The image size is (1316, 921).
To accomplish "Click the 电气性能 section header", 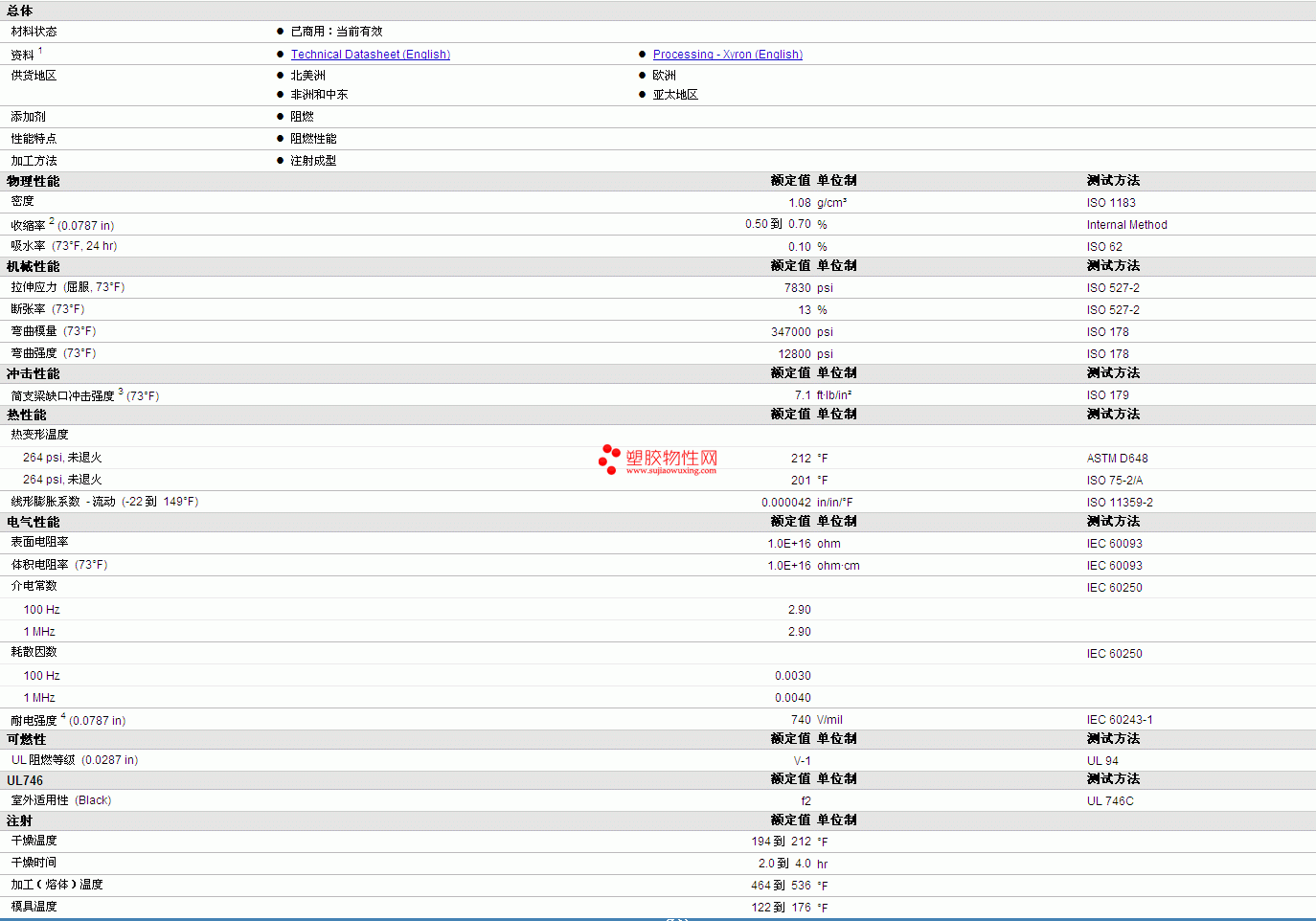I will click(33, 523).
